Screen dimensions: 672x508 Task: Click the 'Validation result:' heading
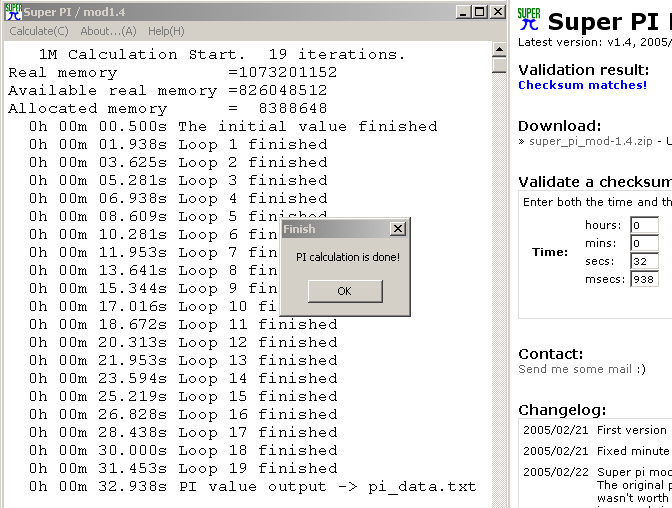(583, 70)
